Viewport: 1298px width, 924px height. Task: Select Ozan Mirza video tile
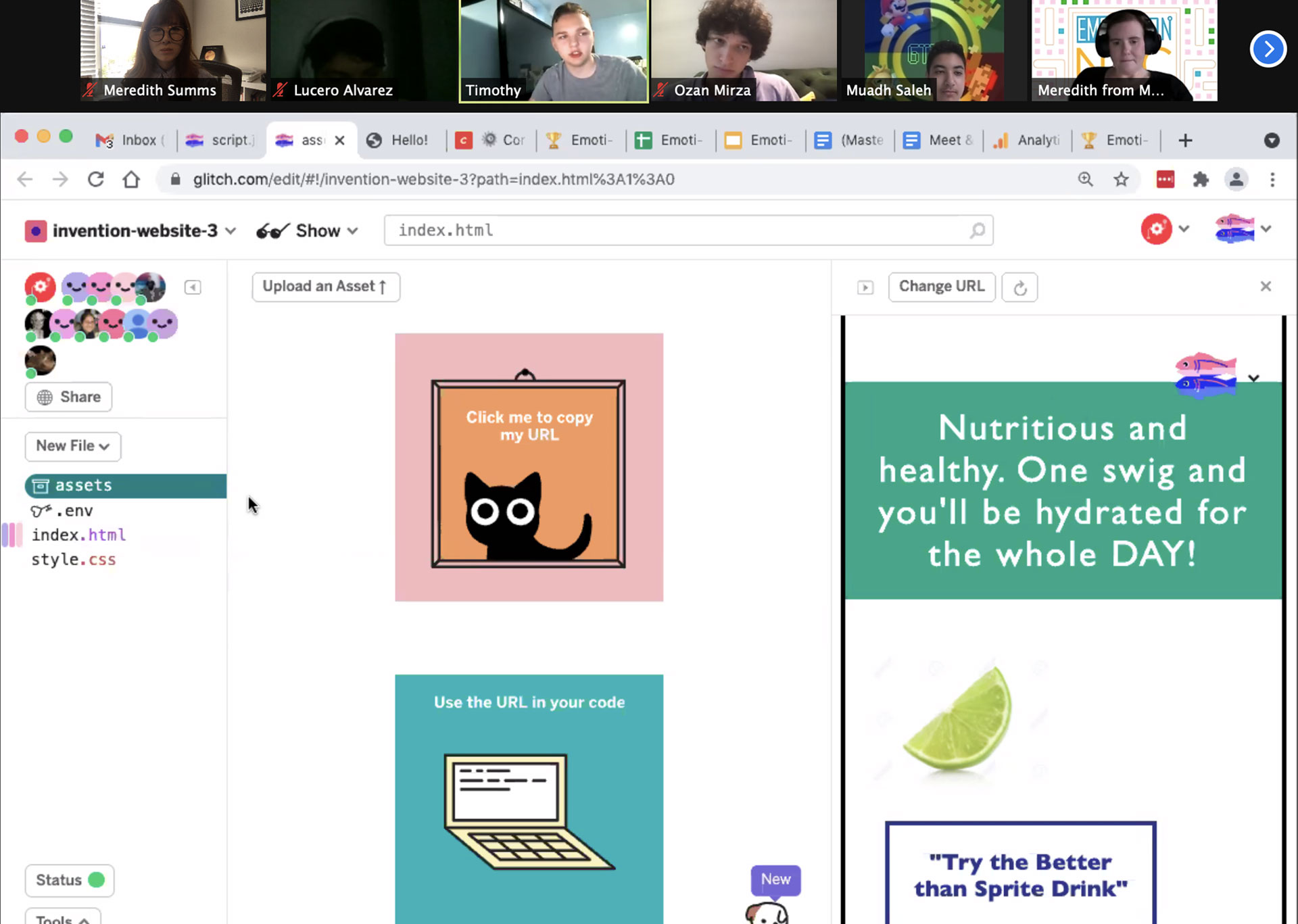click(743, 51)
